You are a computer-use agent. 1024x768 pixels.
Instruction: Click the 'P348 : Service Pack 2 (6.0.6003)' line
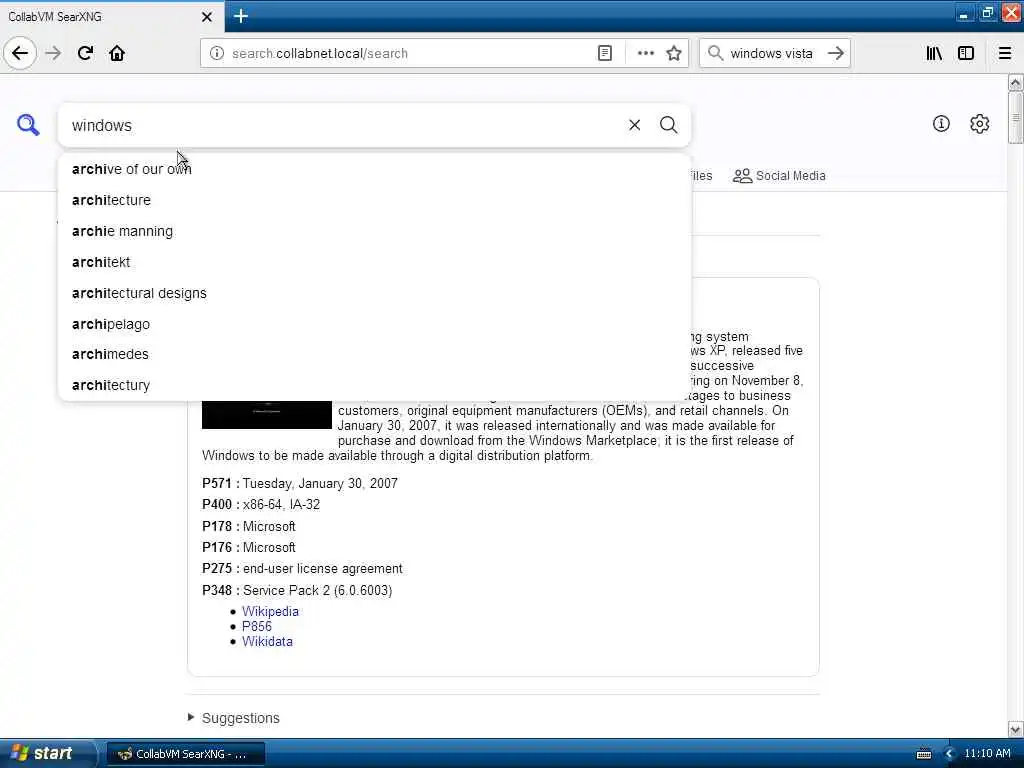[x=297, y=590]
